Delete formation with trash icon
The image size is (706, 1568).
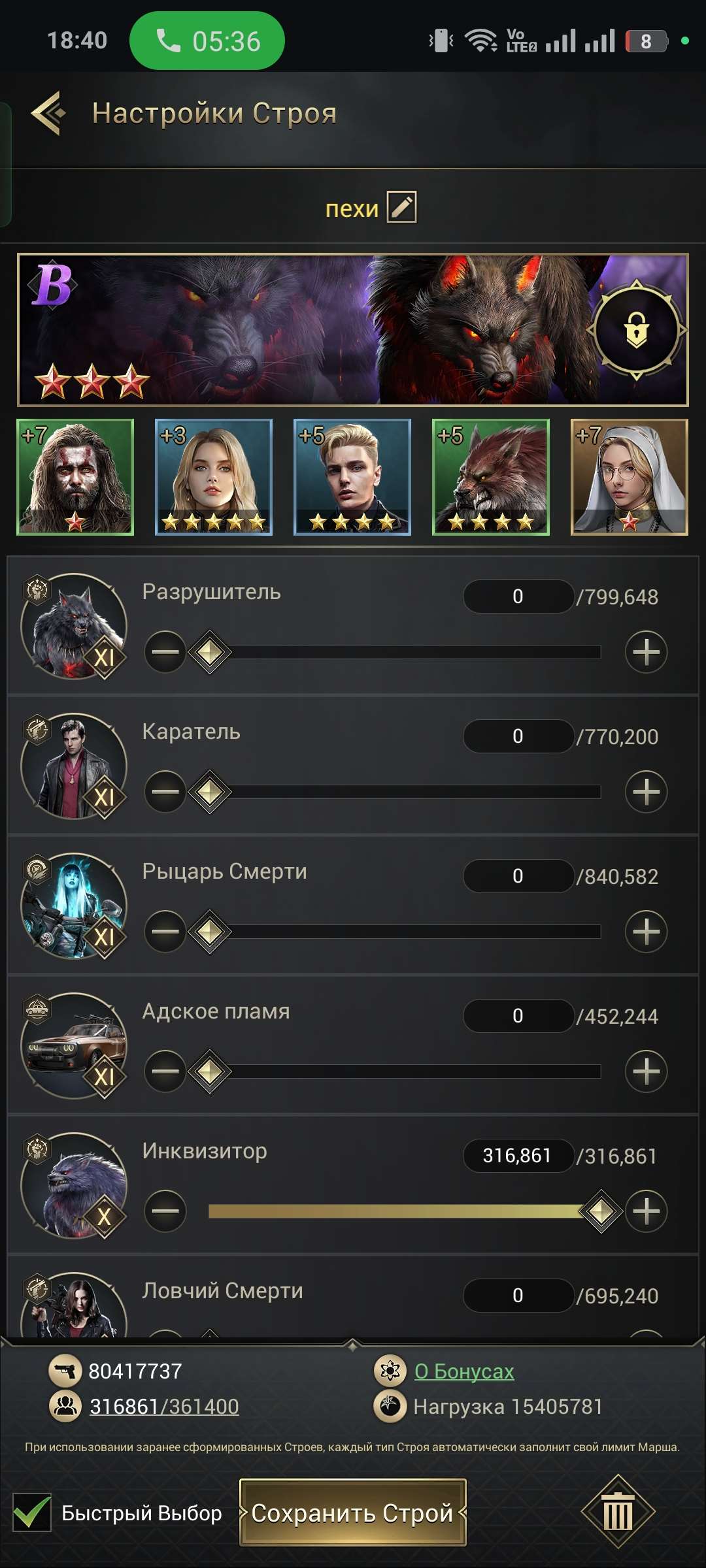tap(618, 1512)
